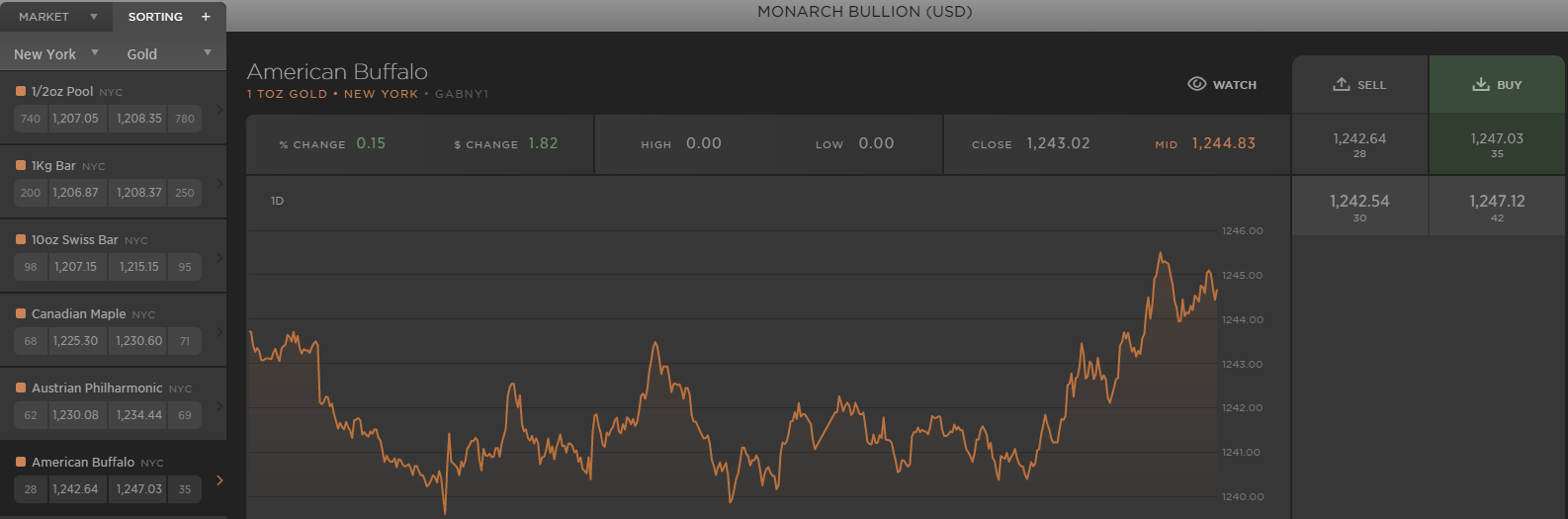This screenshot has height=519, width=1568.
Task: Open the Gold metal dropdown
Action: click(169, 53)
